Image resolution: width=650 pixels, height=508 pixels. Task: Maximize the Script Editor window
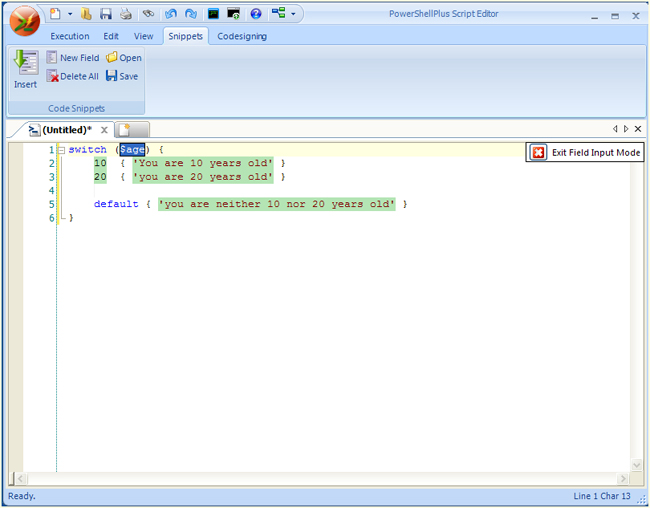615,16
